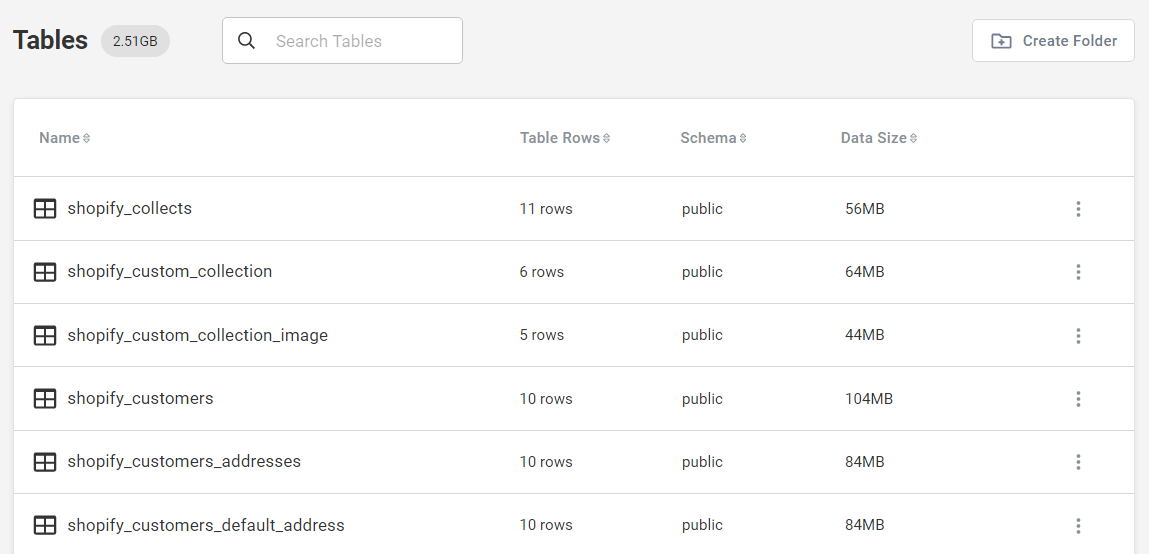Click the '6 rows' cell
This screenshot has width=1149, height=554.
tap(542, 272)
